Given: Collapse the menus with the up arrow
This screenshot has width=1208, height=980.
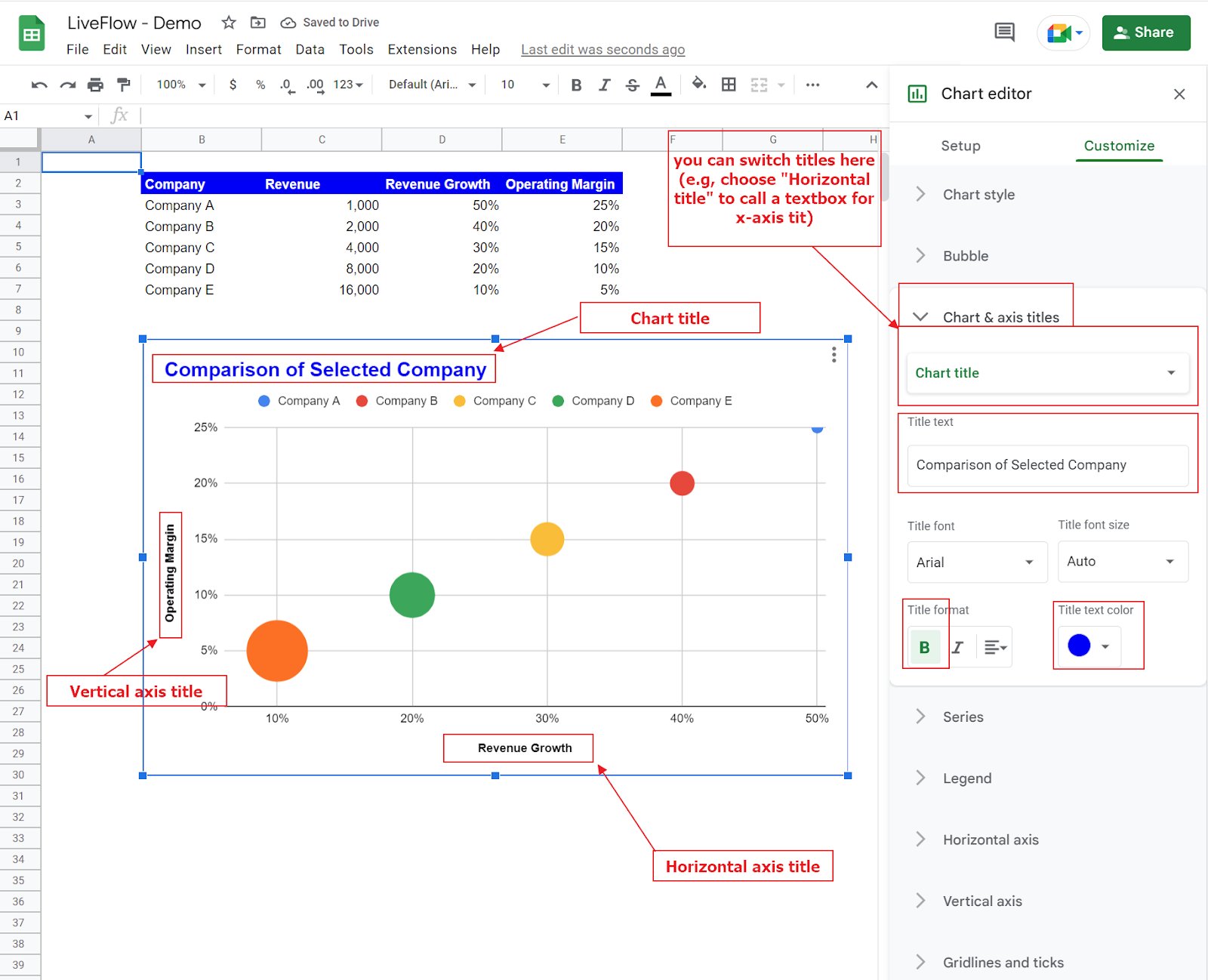Looking at the screenshot, I should click(x=871, y=85).
